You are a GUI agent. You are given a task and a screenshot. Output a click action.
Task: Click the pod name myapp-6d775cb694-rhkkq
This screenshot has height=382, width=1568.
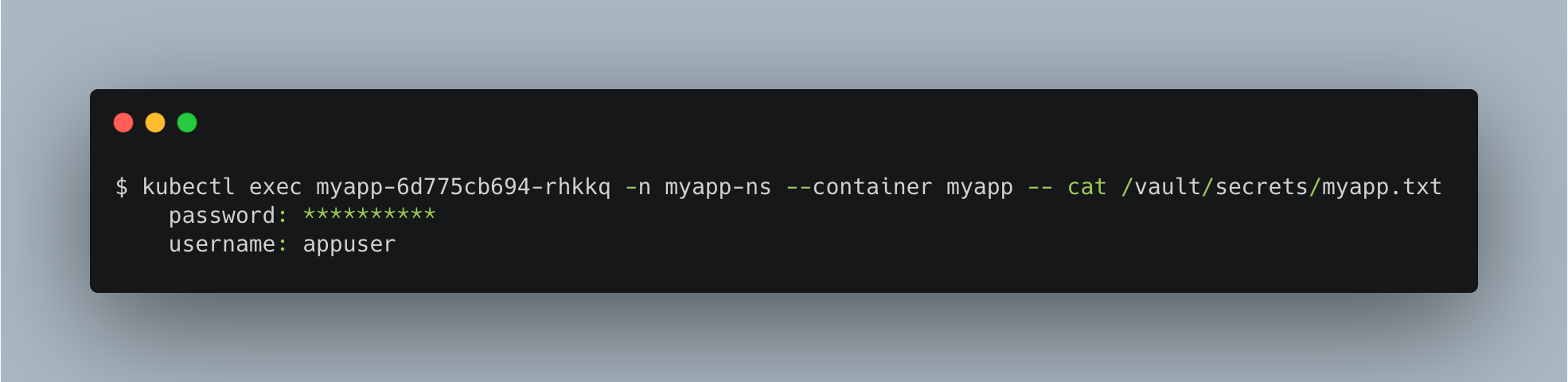point(463,188)
